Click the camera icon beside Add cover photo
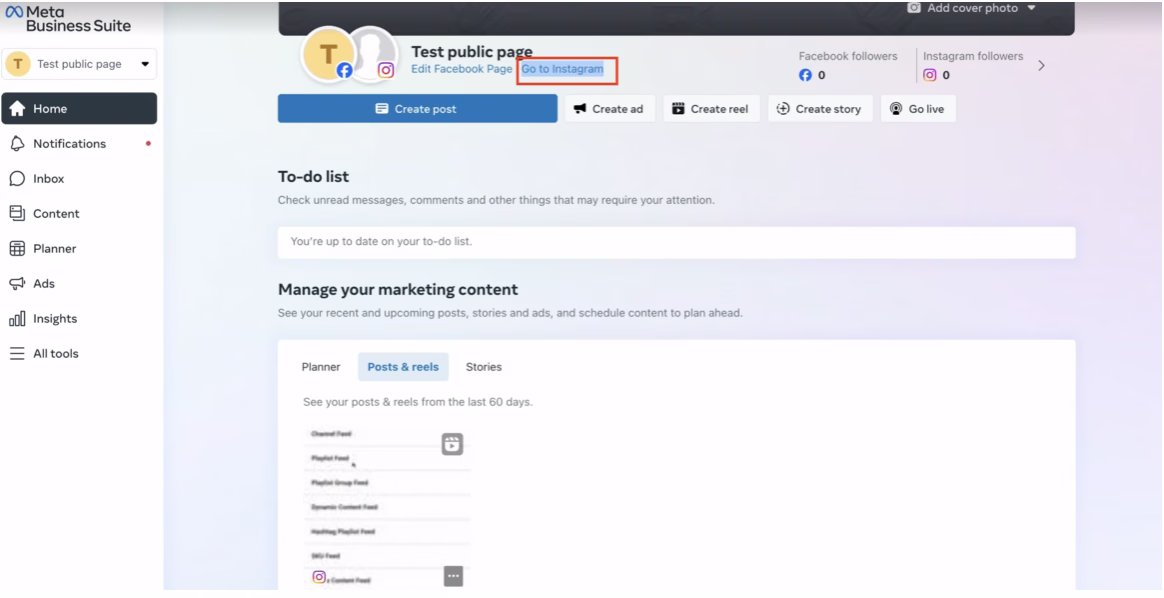Screen dimensions: 1164x598 click(x=914, y=8)
